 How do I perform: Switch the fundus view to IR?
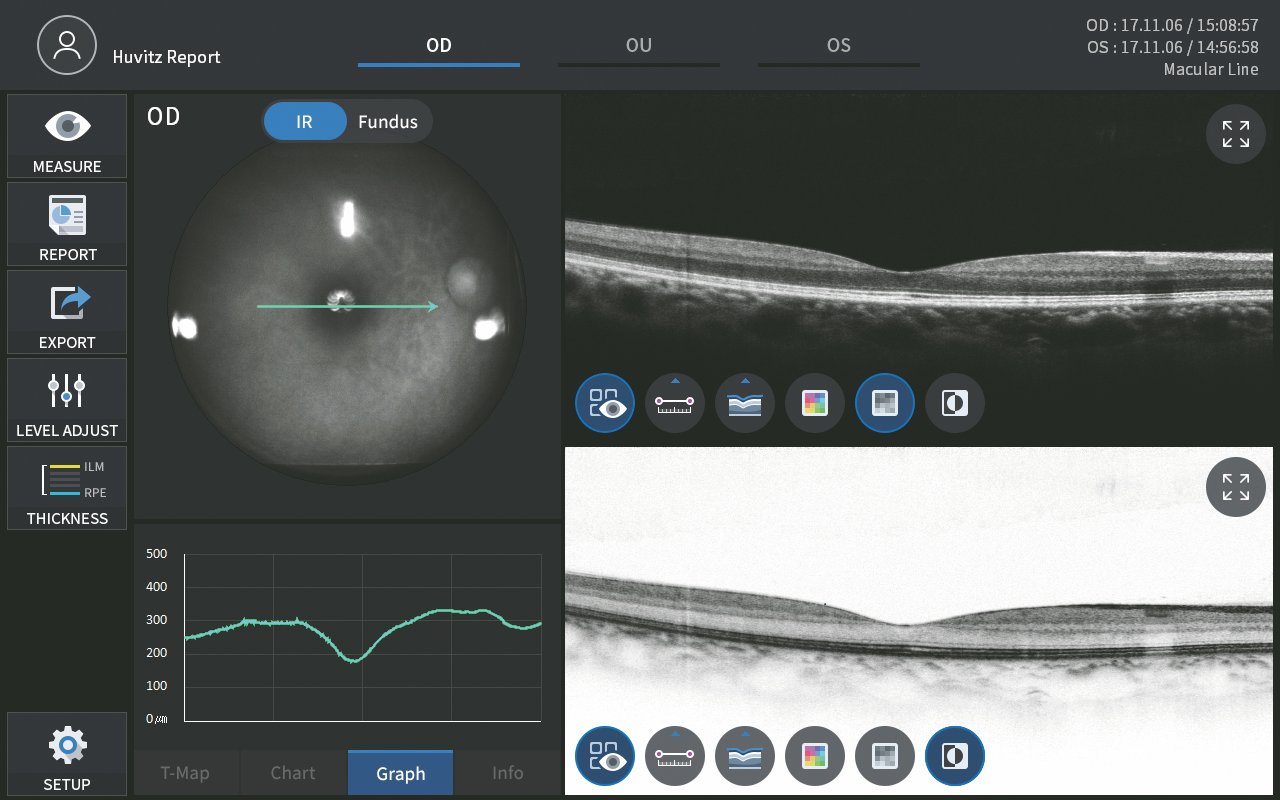click(304, 122)
